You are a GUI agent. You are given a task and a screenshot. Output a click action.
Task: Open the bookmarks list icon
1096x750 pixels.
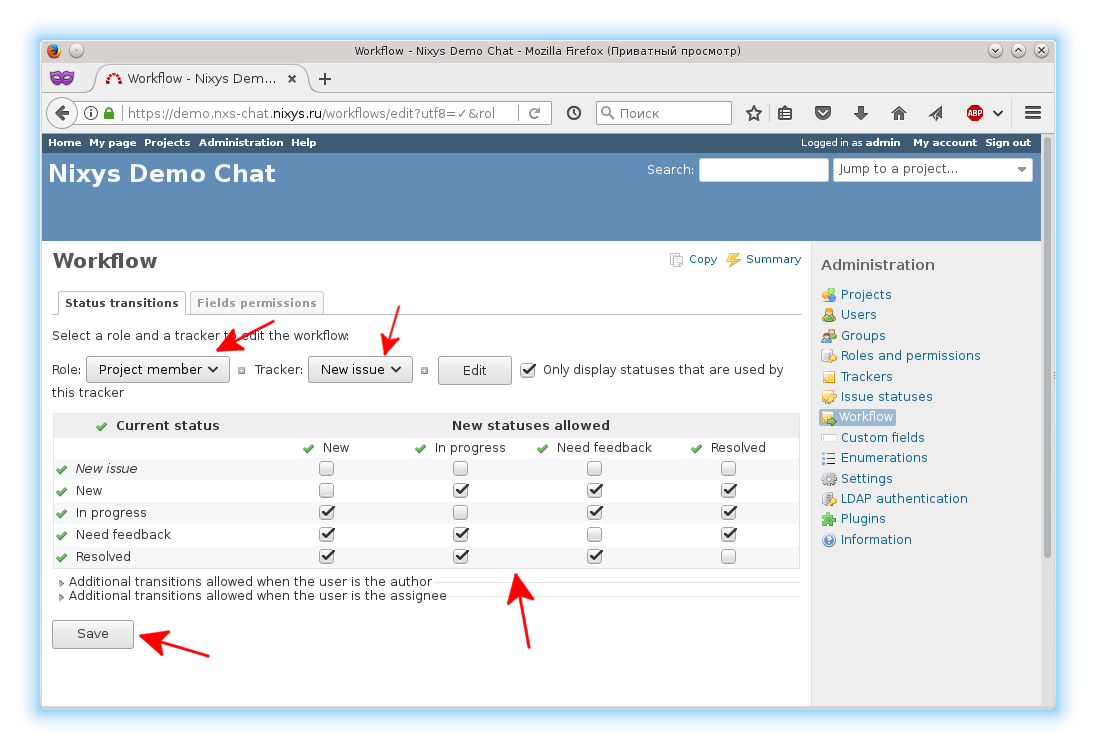[x=786, y=113]
